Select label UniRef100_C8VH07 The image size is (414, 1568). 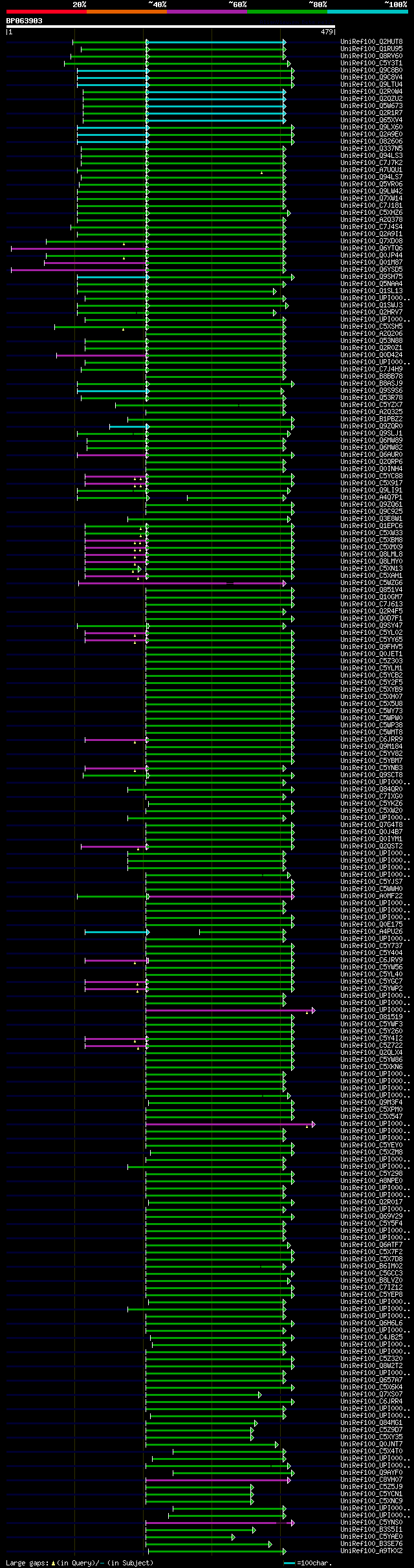point(371,1480)
